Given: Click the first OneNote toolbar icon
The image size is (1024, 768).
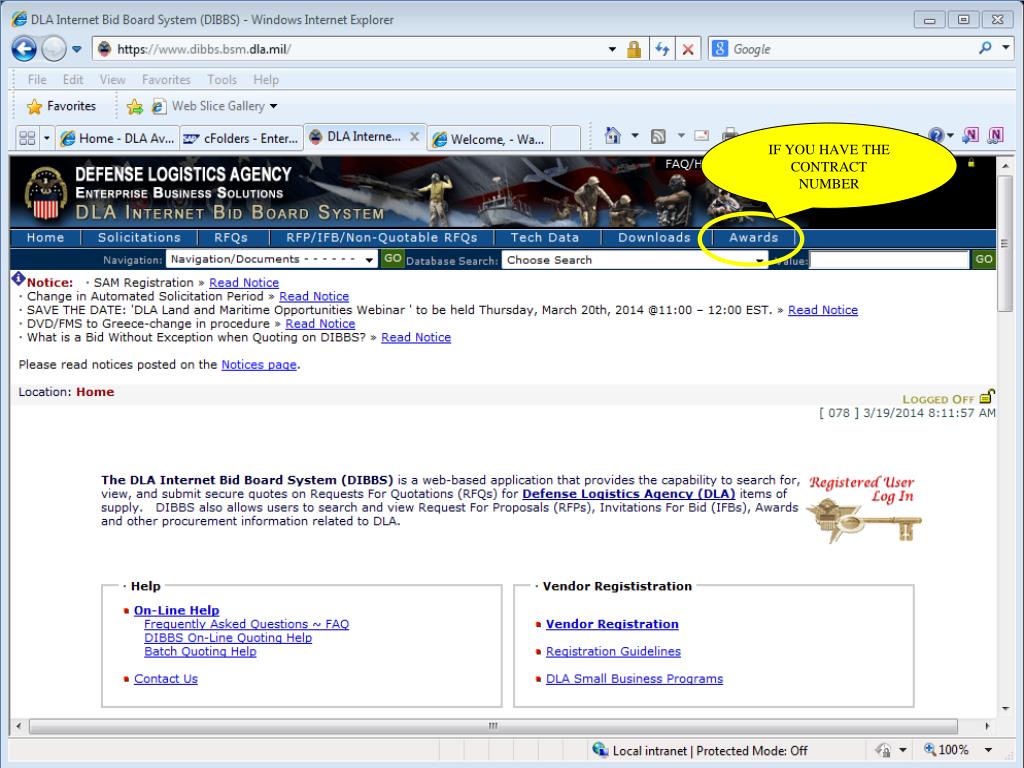Looking at the screenshot, I should tap(971, 135).
